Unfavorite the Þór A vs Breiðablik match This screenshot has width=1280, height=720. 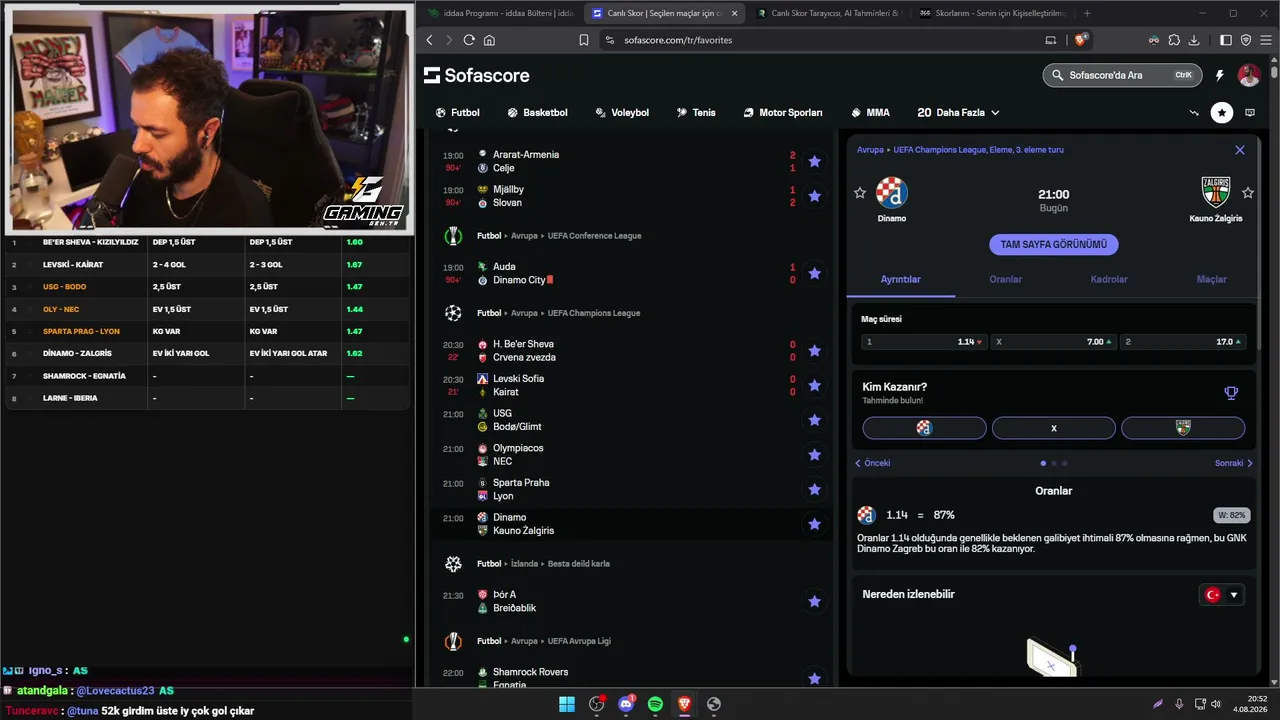click(814, 601)
